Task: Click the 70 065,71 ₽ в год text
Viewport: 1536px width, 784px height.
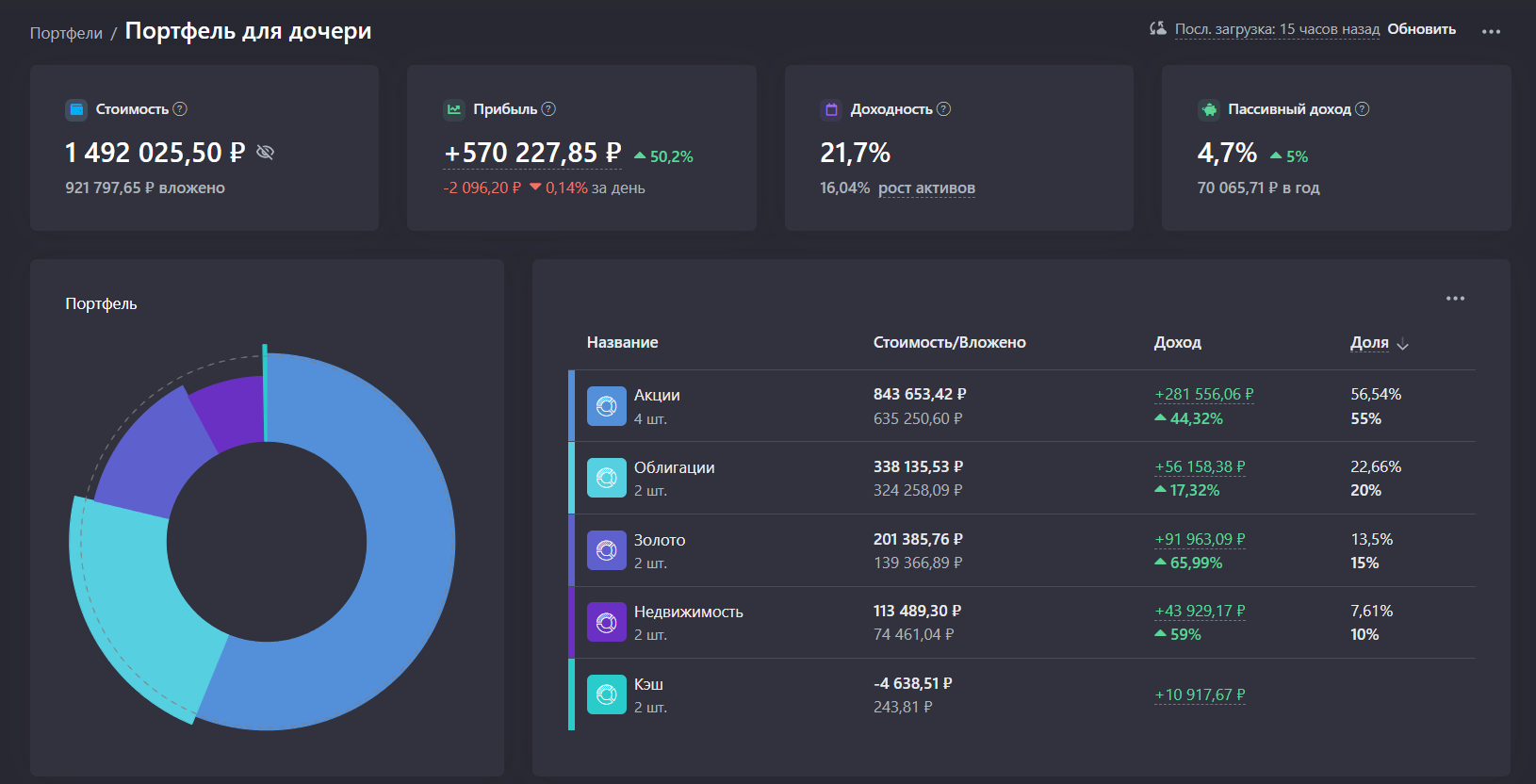Action: [x=1258, y=188]
